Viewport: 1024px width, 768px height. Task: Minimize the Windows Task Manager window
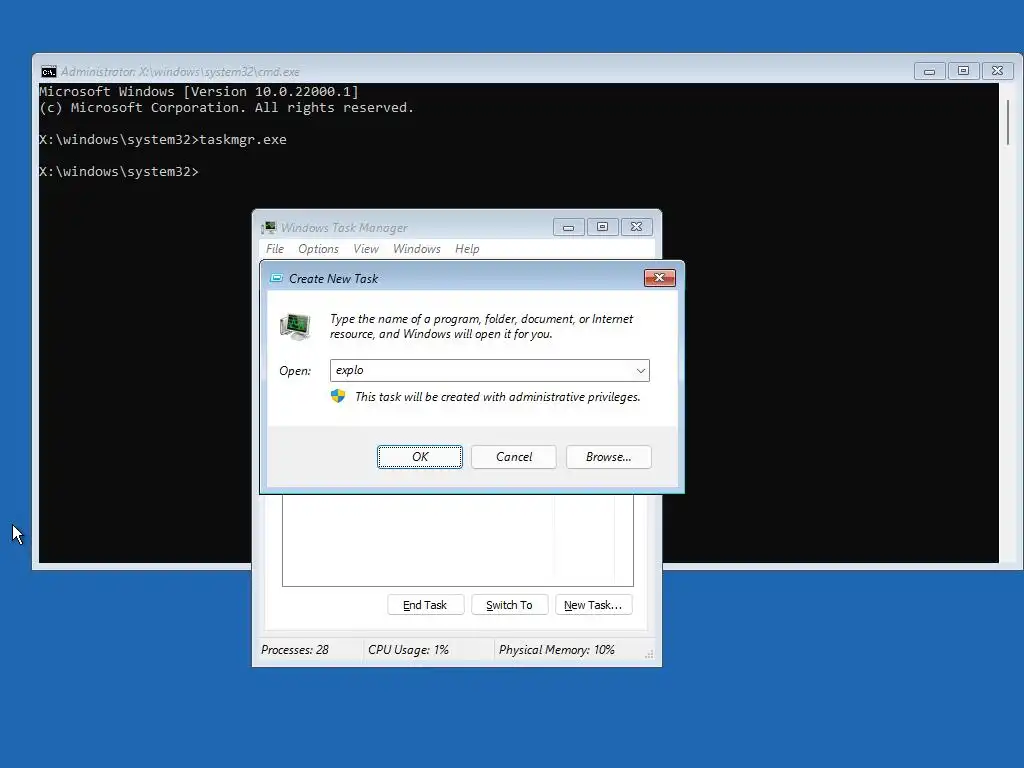(x=568, y=227)
